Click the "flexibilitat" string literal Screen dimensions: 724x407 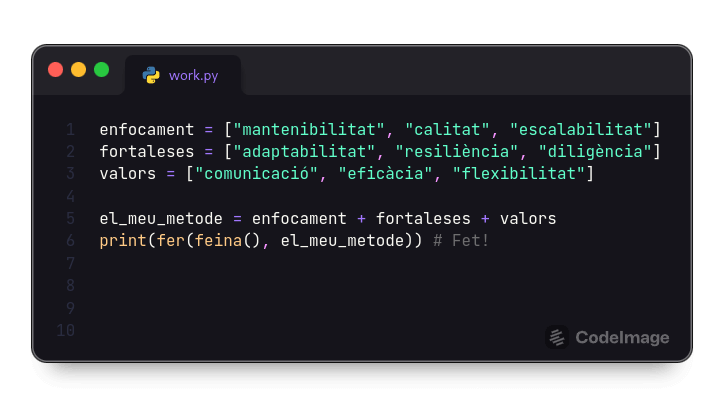tap(519, 174)
